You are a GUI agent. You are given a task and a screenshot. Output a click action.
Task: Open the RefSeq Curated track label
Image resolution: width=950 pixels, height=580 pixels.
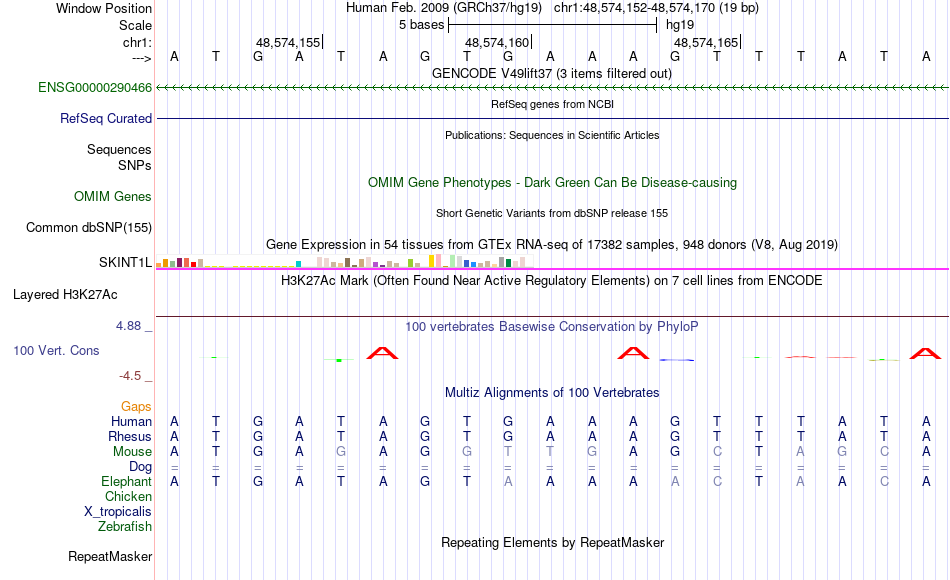click(106, 118)
